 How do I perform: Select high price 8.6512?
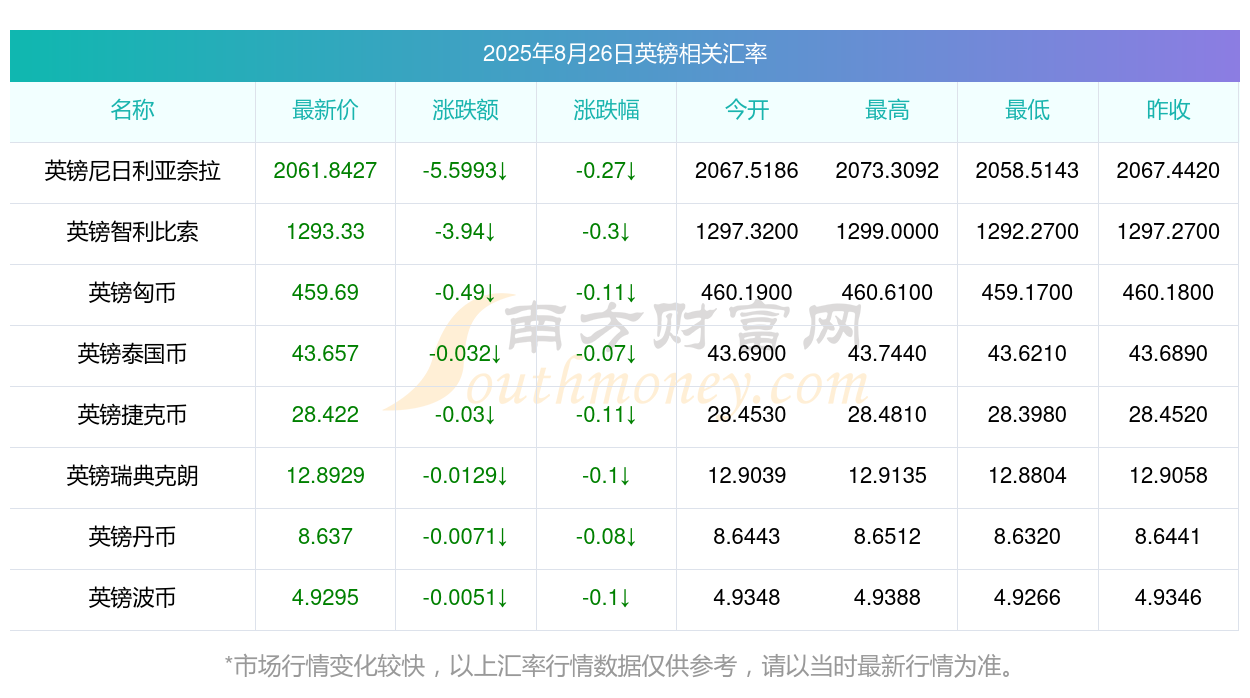(887, 537)
